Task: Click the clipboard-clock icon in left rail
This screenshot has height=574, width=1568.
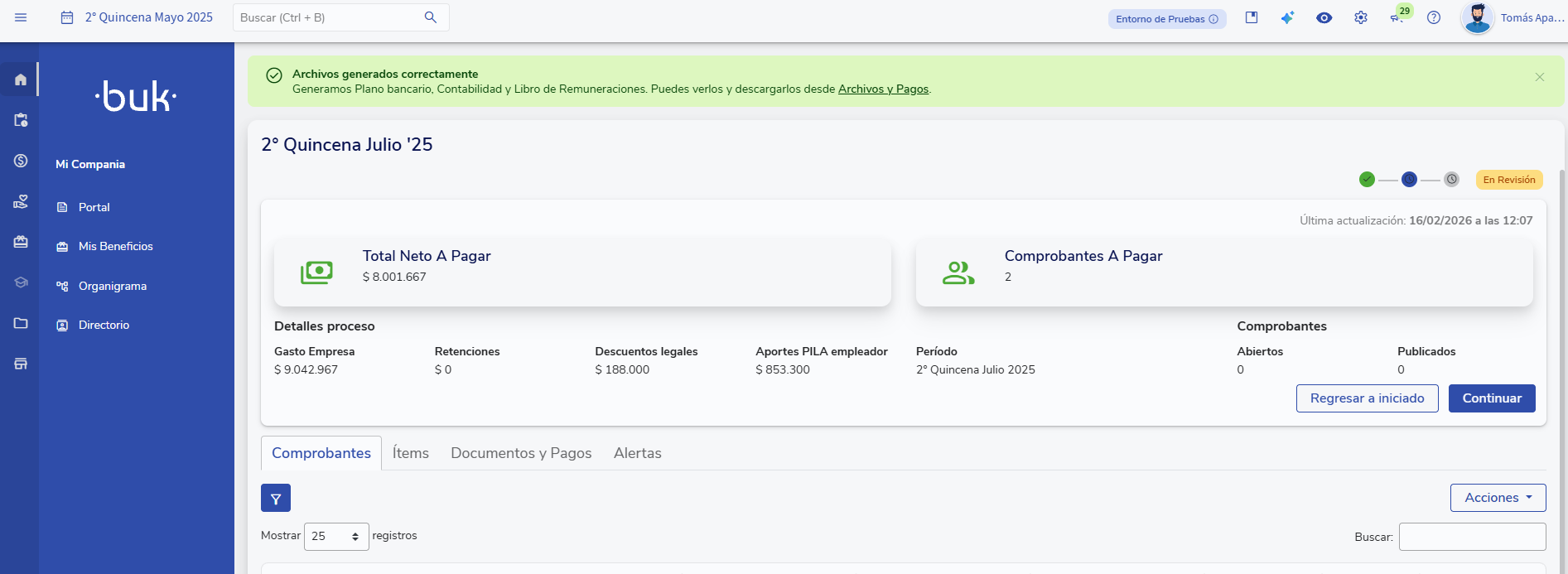Action: [21, 120]
